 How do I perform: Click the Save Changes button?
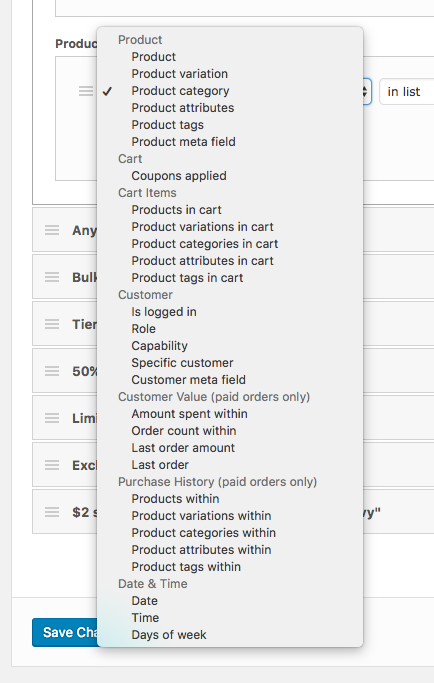click(x=65, y=632)
